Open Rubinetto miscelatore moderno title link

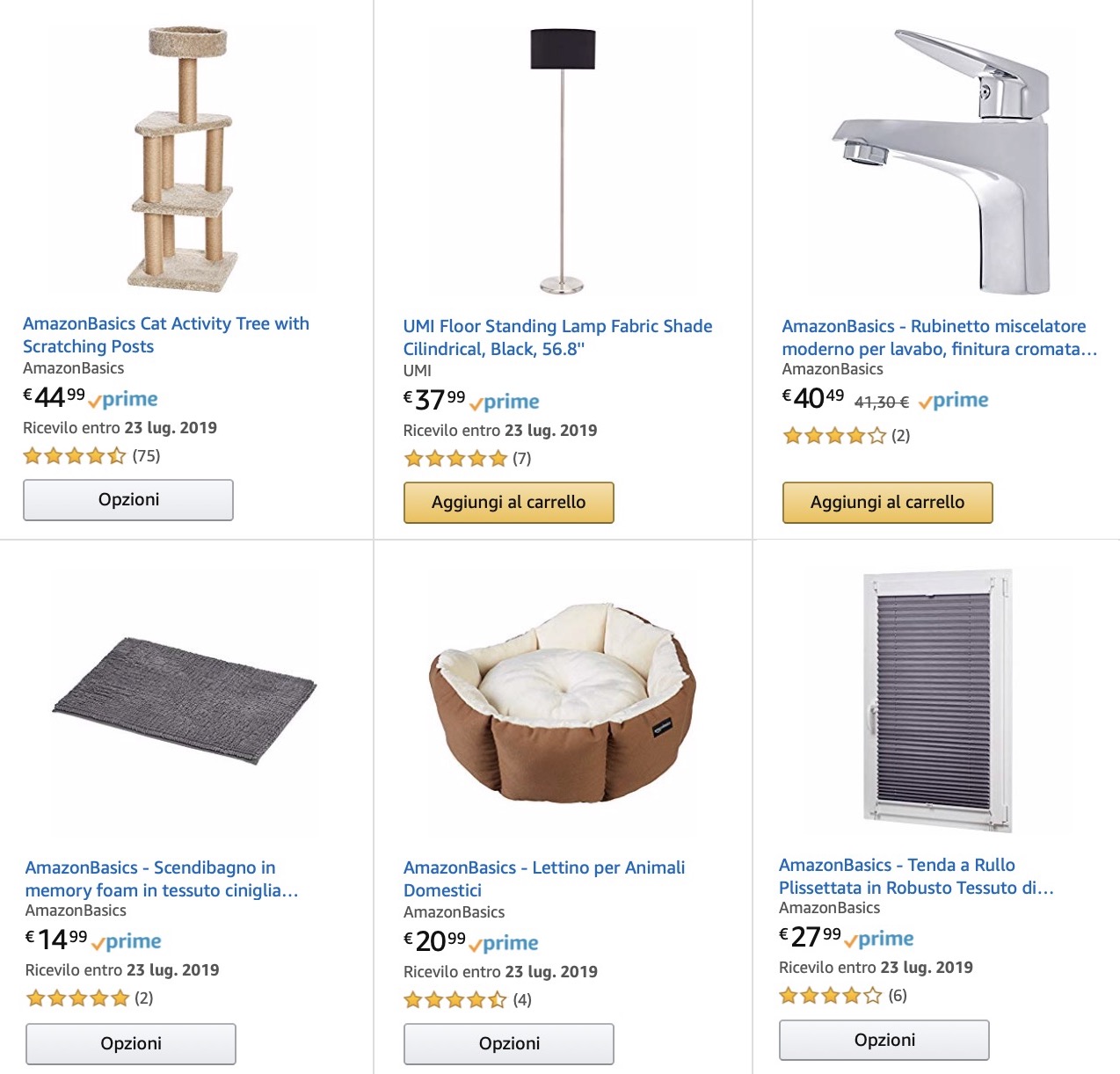(x=938, y=337)
